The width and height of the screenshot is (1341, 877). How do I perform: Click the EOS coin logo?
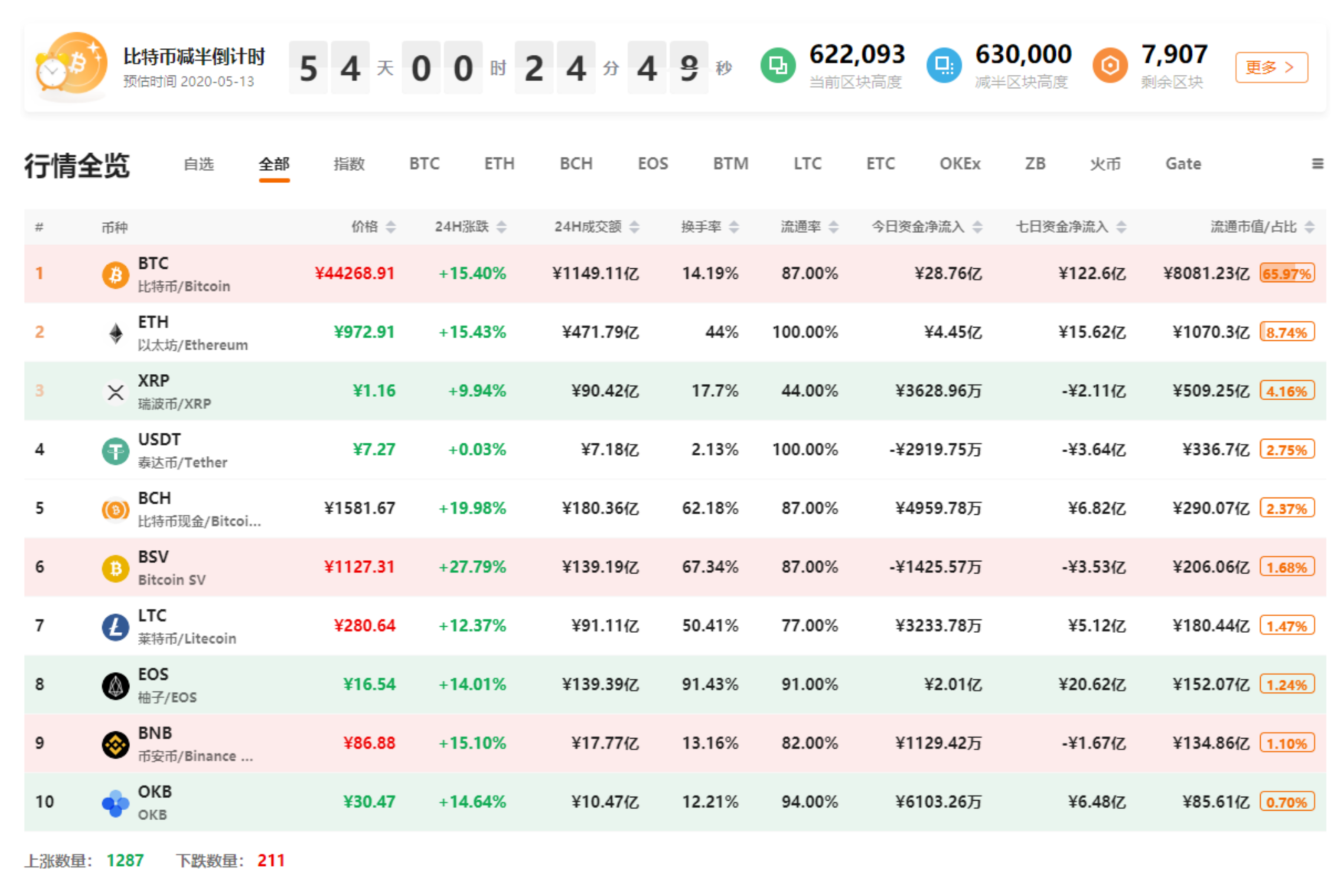coord(116,686)
